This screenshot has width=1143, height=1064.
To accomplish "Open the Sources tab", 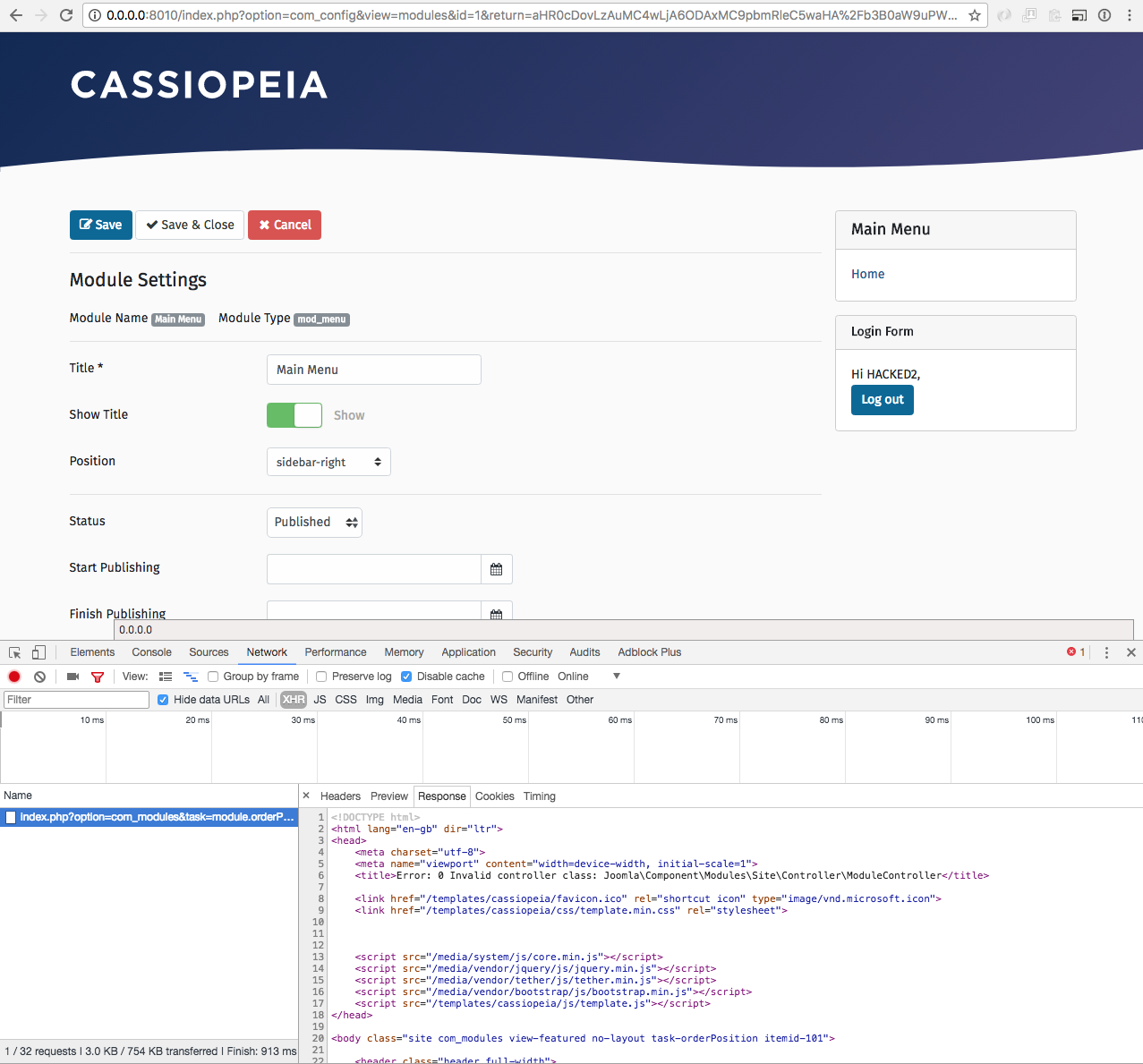I will [209, 652].
